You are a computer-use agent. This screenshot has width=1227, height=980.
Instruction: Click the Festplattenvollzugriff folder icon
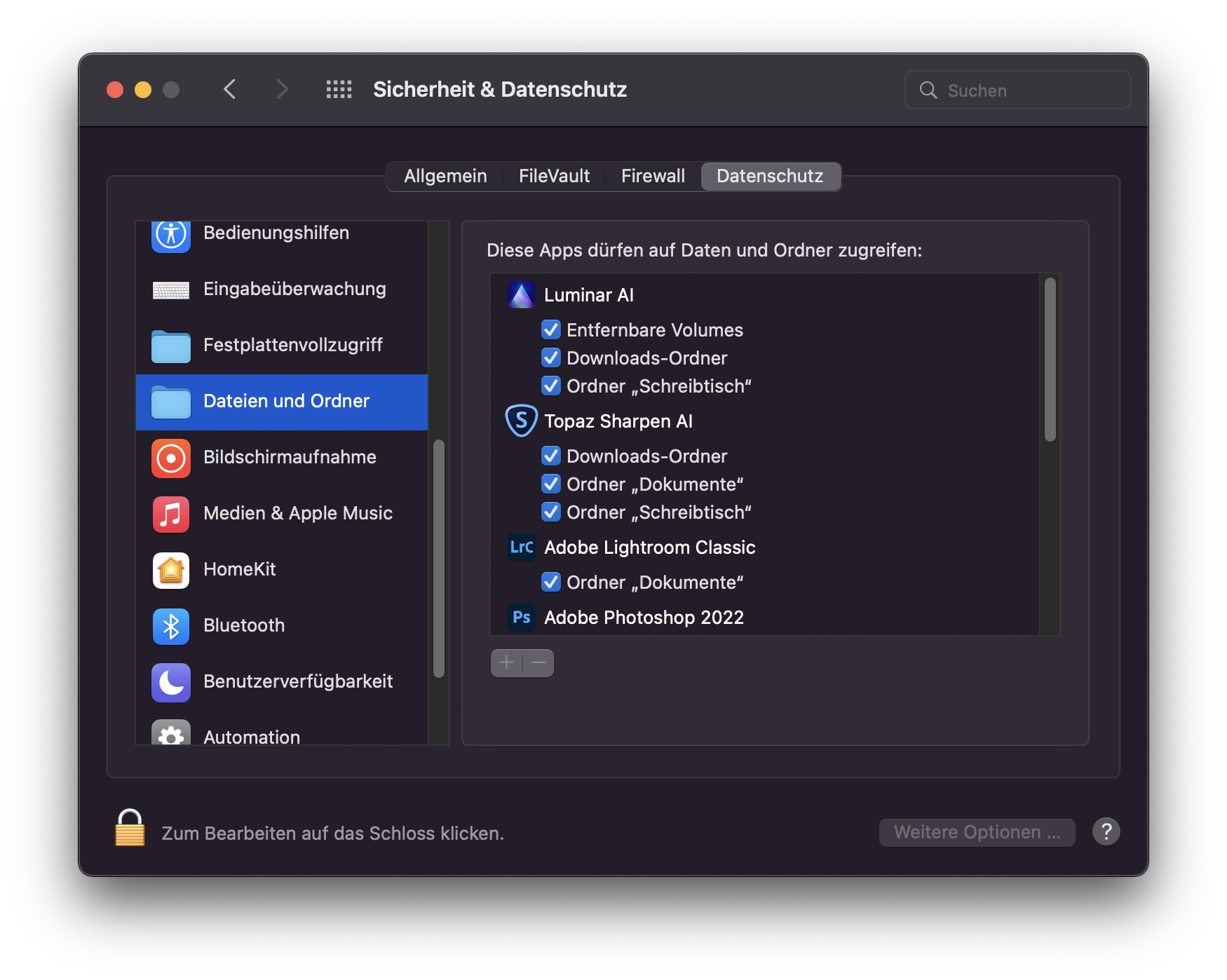click(x=171, y=346)
